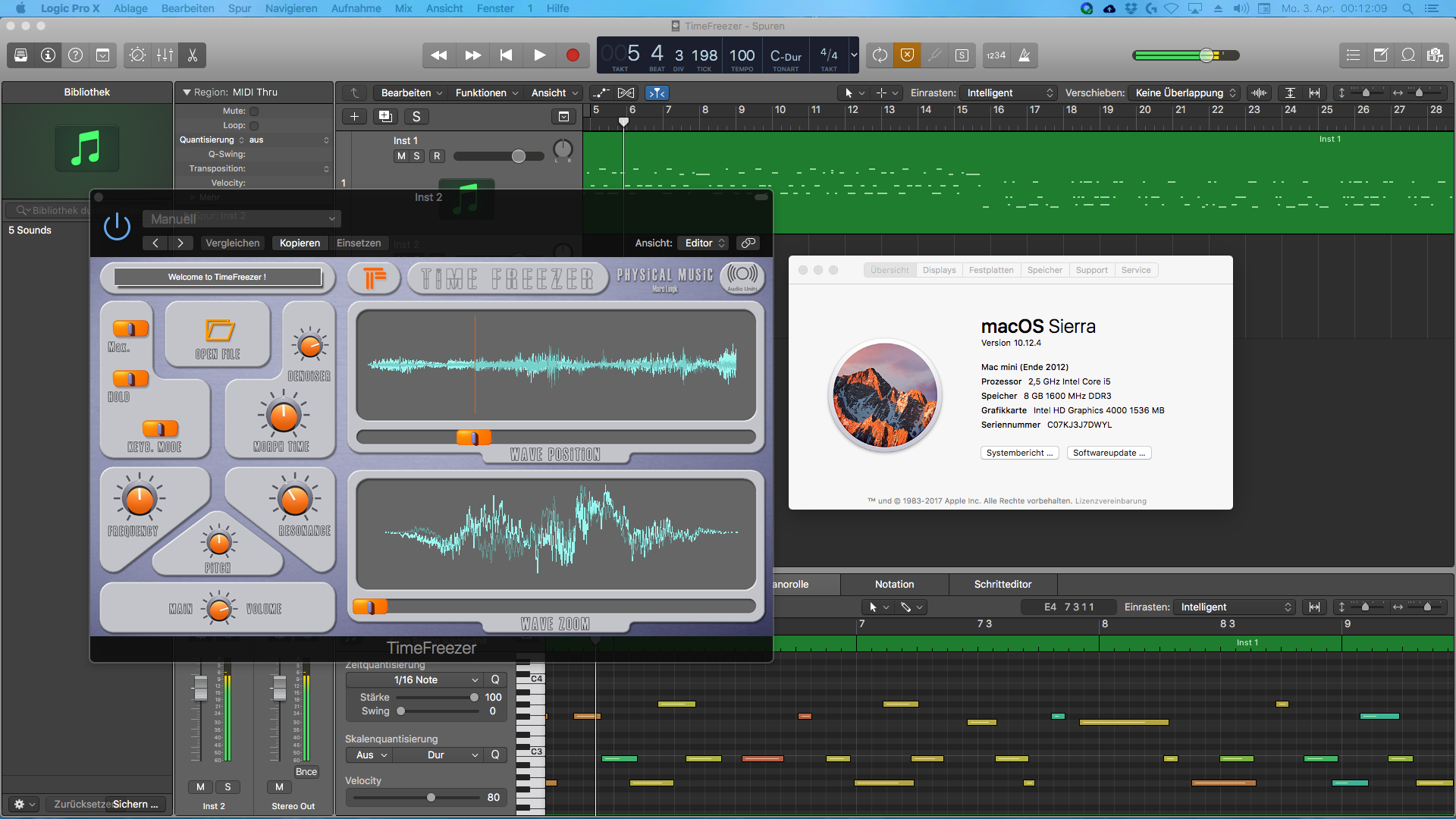Image resolution: width=1456 pixels, height=819 pixels.
Task: Open the Aufnahme menu
Action: (356, 8)
